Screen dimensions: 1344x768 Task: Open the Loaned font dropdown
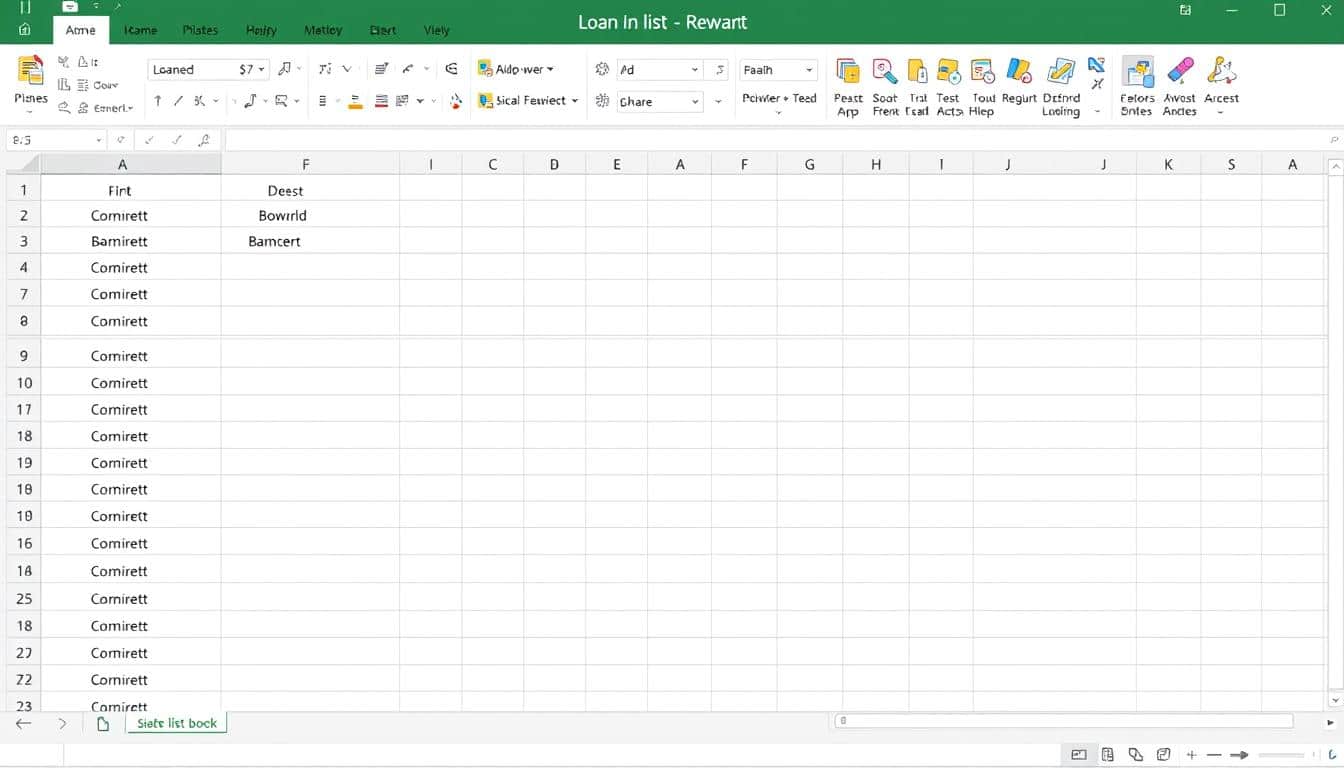(262, 70)
